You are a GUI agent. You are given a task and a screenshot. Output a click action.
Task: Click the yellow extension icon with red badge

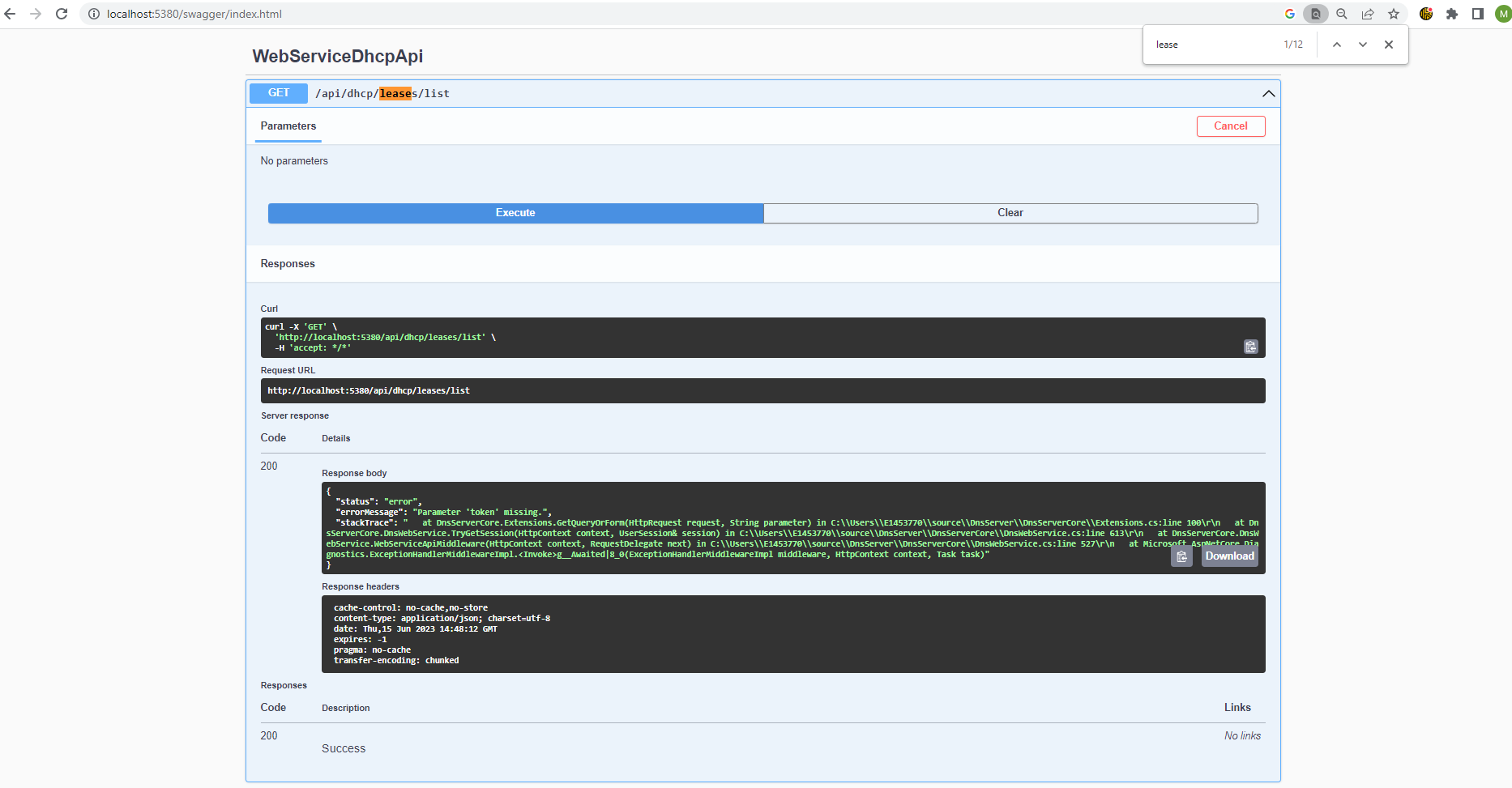(1426, 14)
